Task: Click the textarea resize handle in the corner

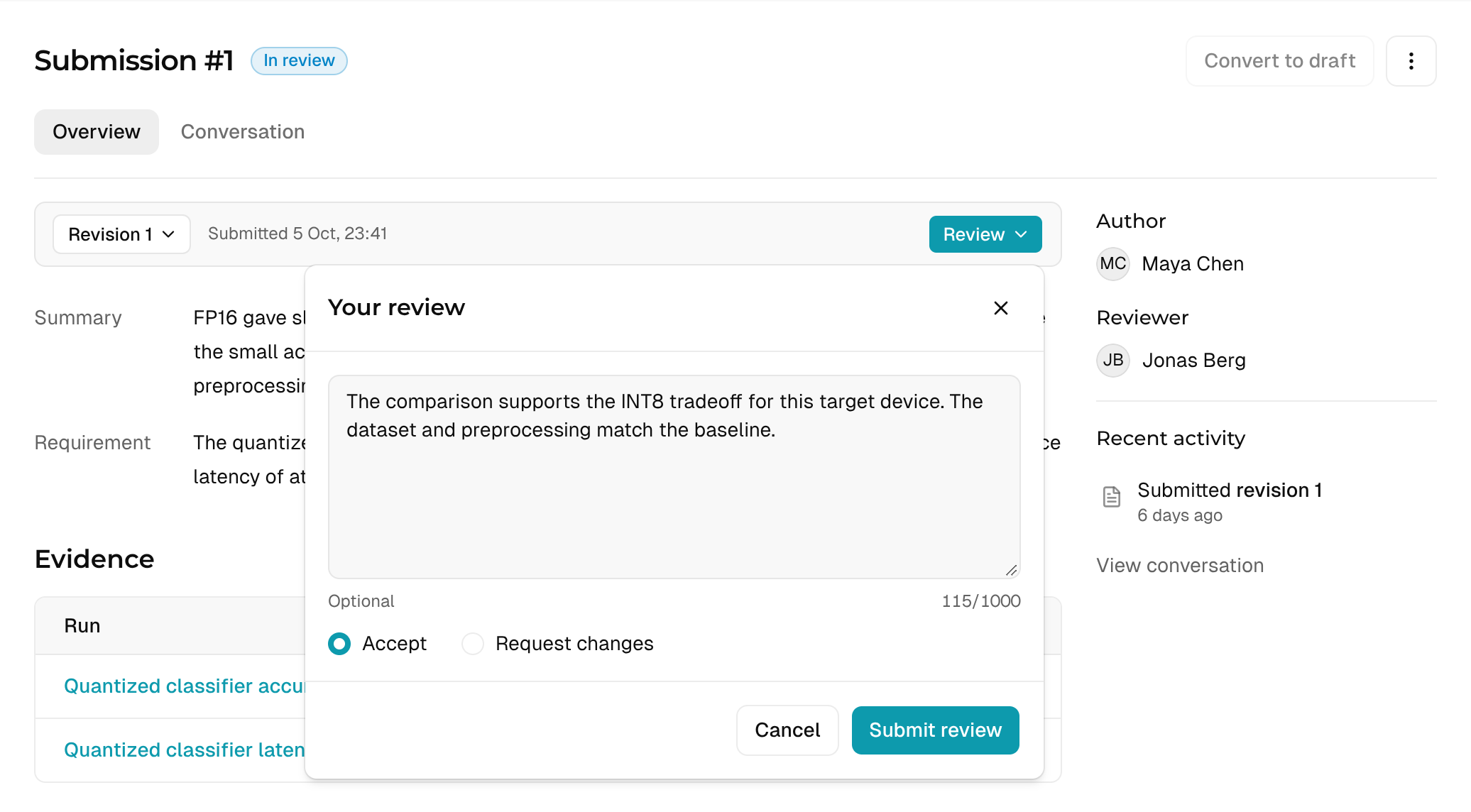Action: click(1012, 570)
